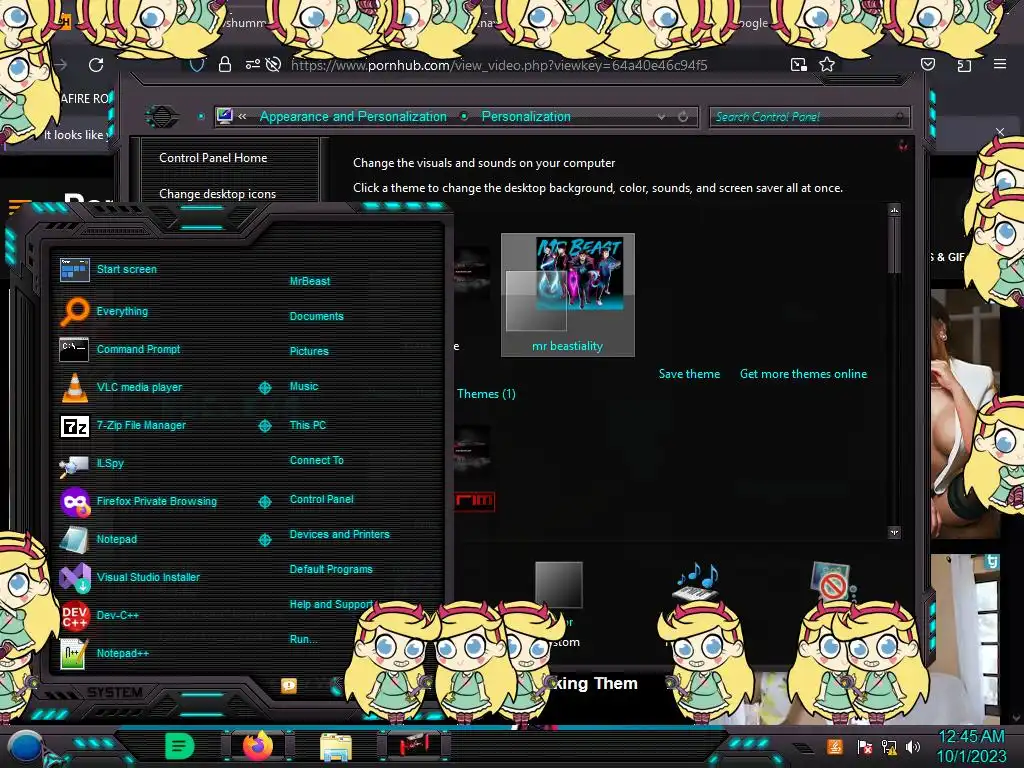
Task: Open Firefox Private Browsing shortcut
Action: (138, 501)
